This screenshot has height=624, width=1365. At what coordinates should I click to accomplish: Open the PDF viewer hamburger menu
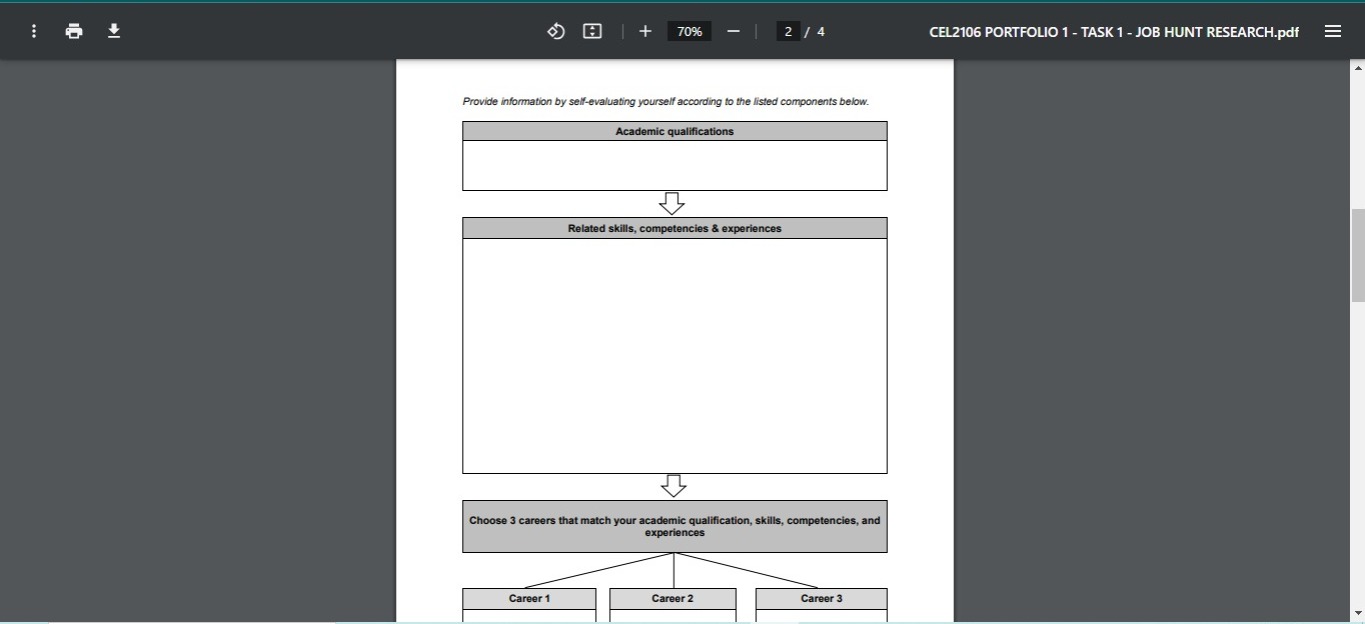point(1333,31)
